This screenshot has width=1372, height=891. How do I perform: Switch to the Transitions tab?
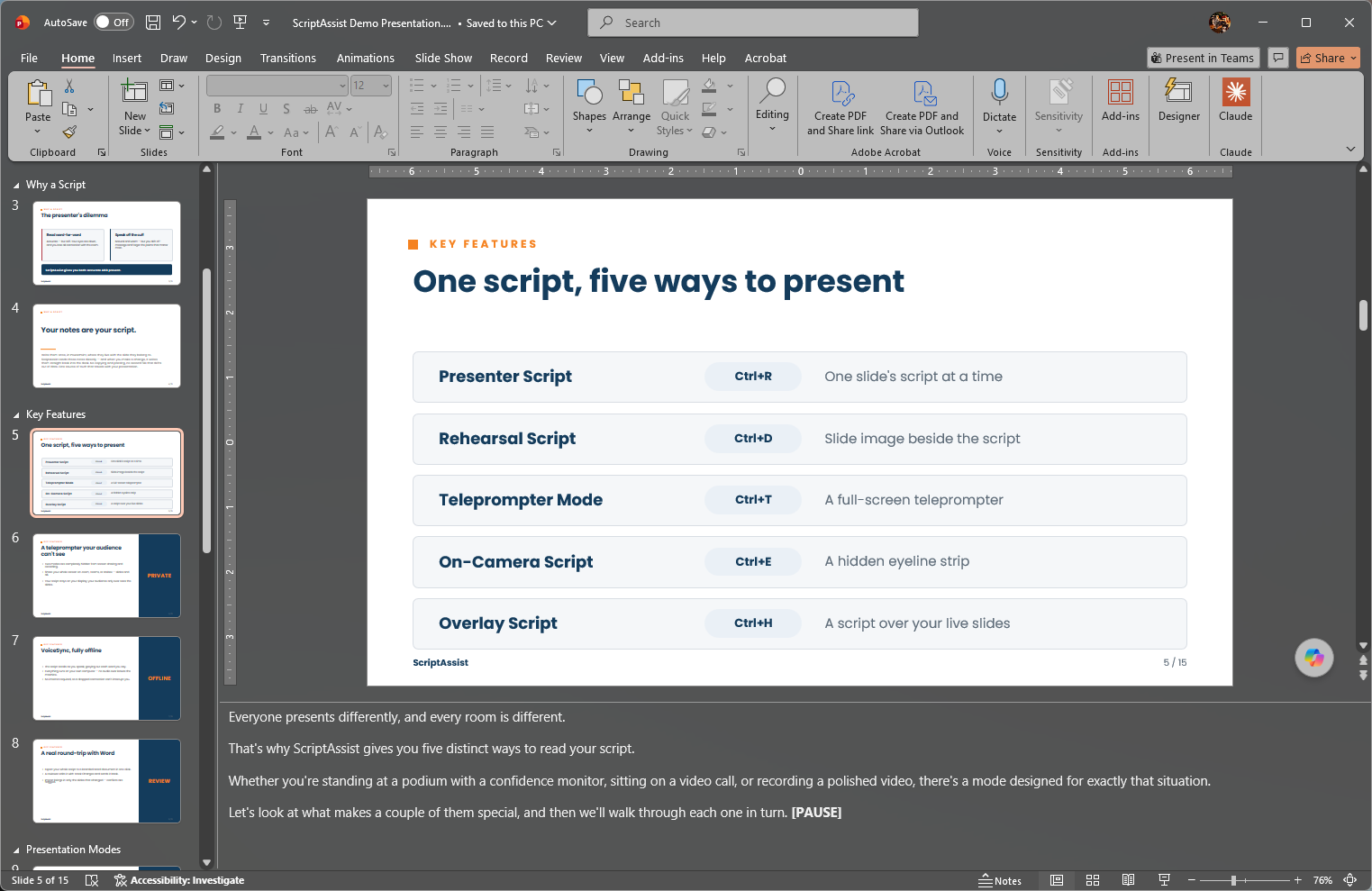(288, 58)
